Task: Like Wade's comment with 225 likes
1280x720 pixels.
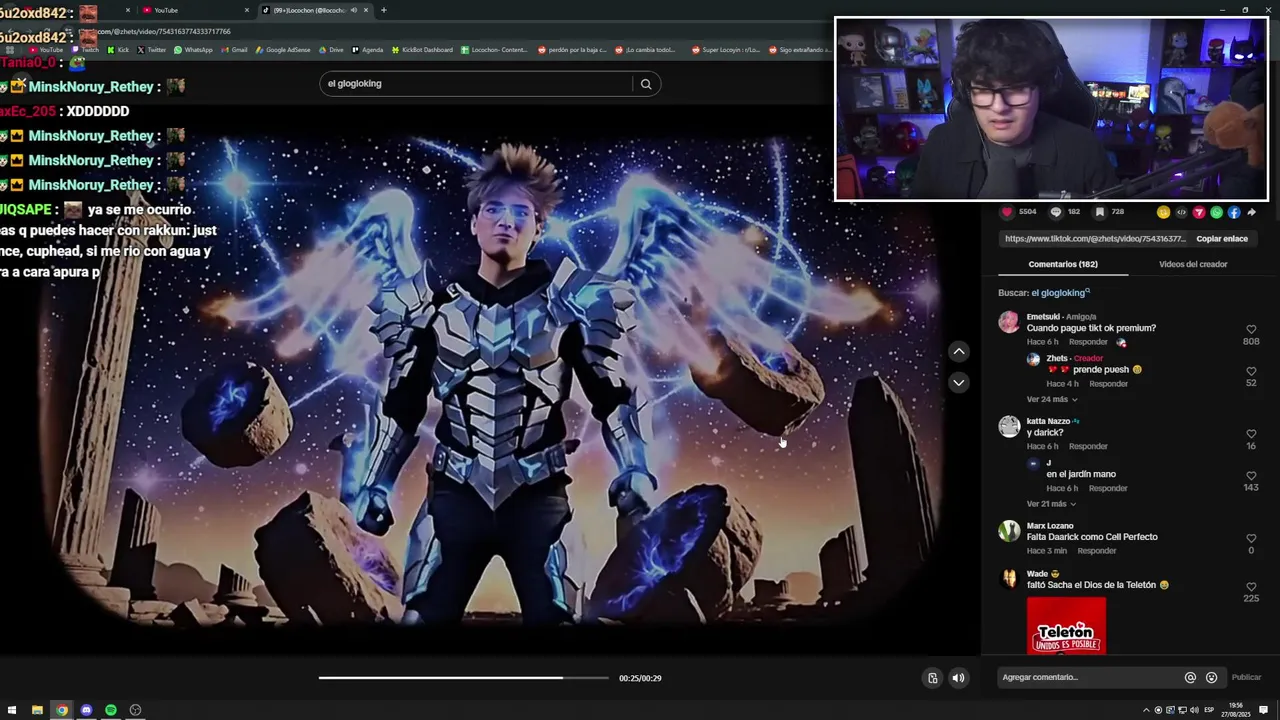Action: click(x=1251, y=587)
